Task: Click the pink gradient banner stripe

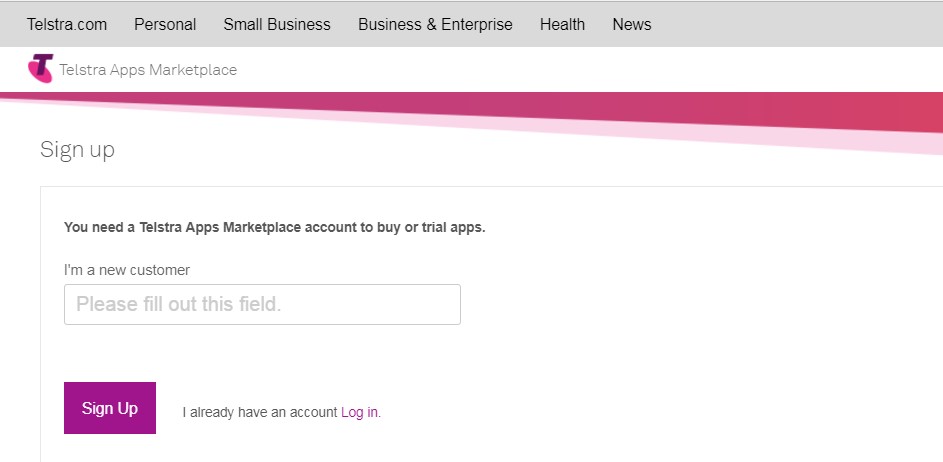Action: click(x=600, y=108)
